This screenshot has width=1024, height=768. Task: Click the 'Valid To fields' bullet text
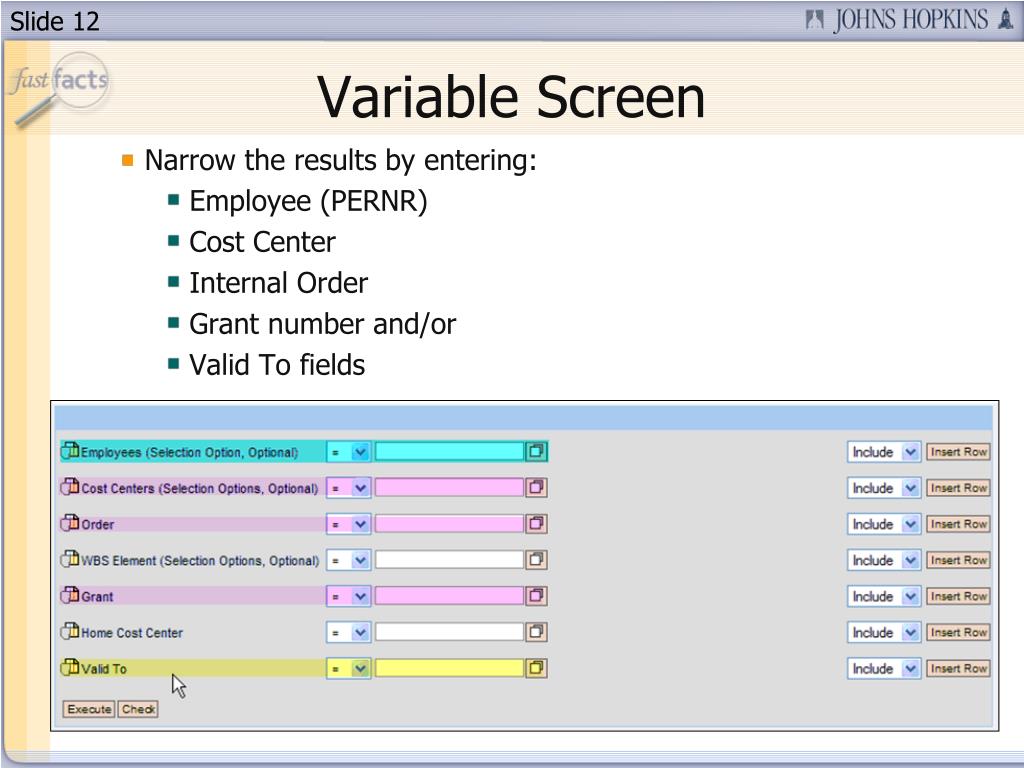[277, 365]
